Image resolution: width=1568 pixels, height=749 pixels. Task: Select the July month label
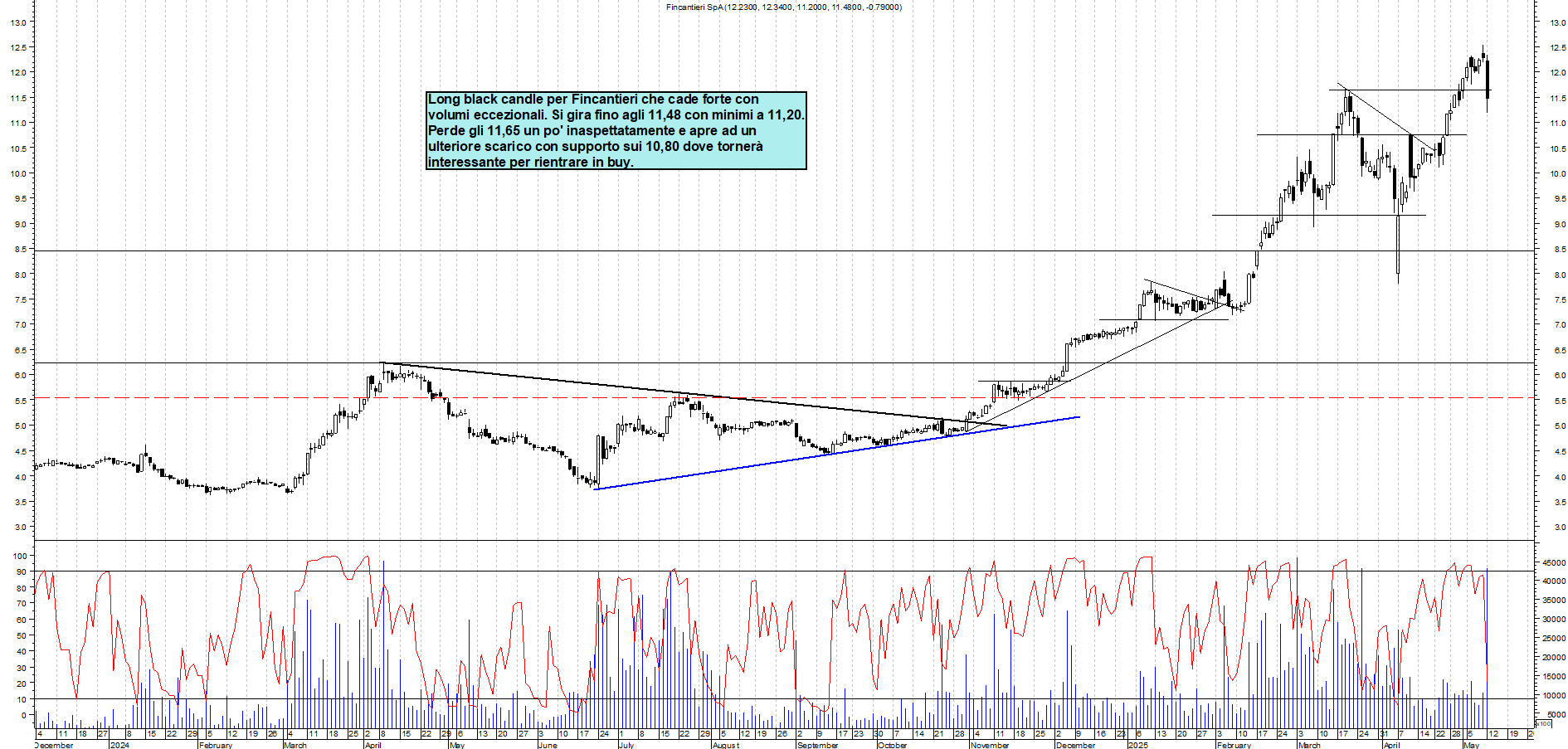tap(626, 745)
